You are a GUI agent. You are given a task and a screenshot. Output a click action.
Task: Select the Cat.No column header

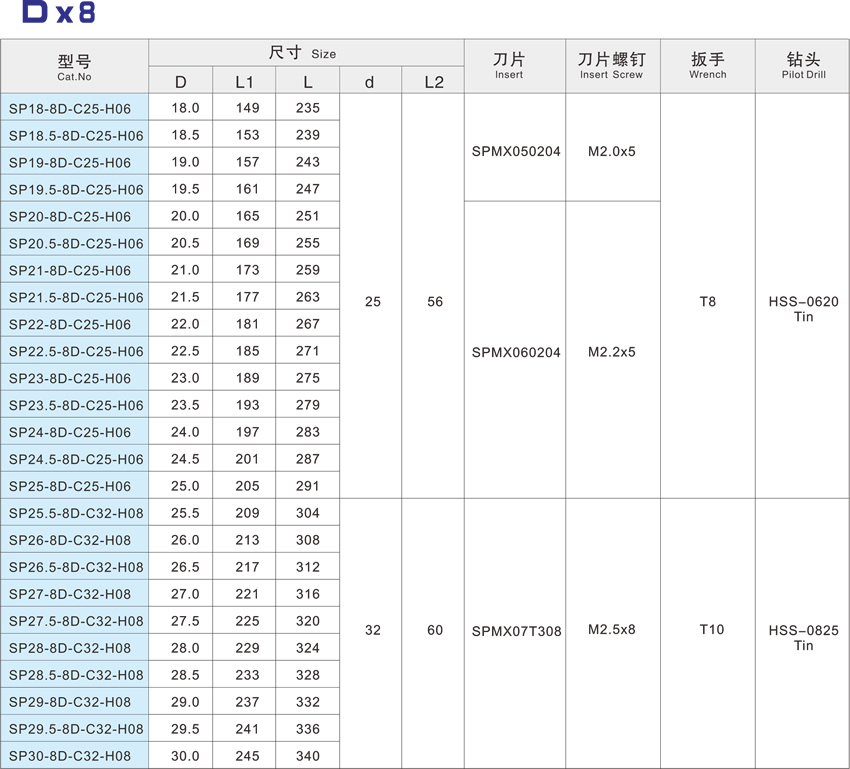point(74,65)
